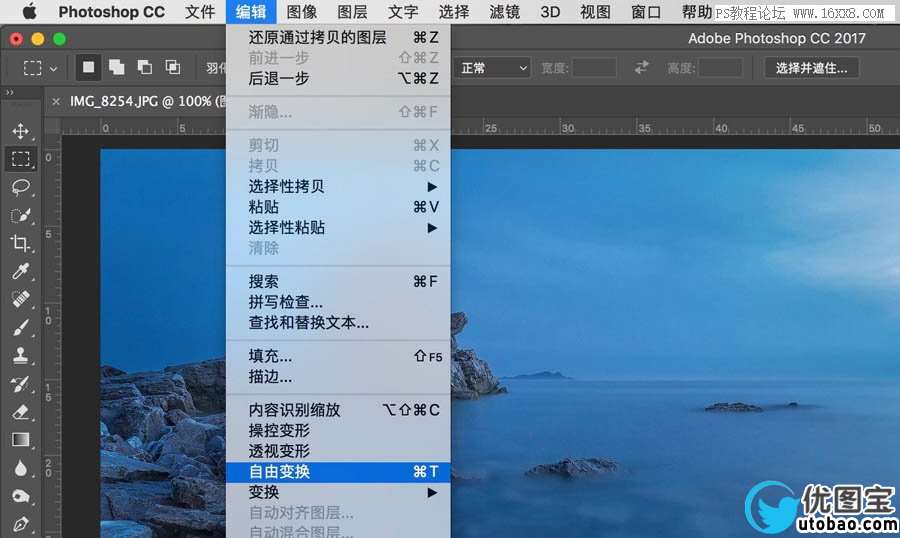The image size is (900, 538).
Task: Click the swap width and height arrows
Action: (641, 68)
